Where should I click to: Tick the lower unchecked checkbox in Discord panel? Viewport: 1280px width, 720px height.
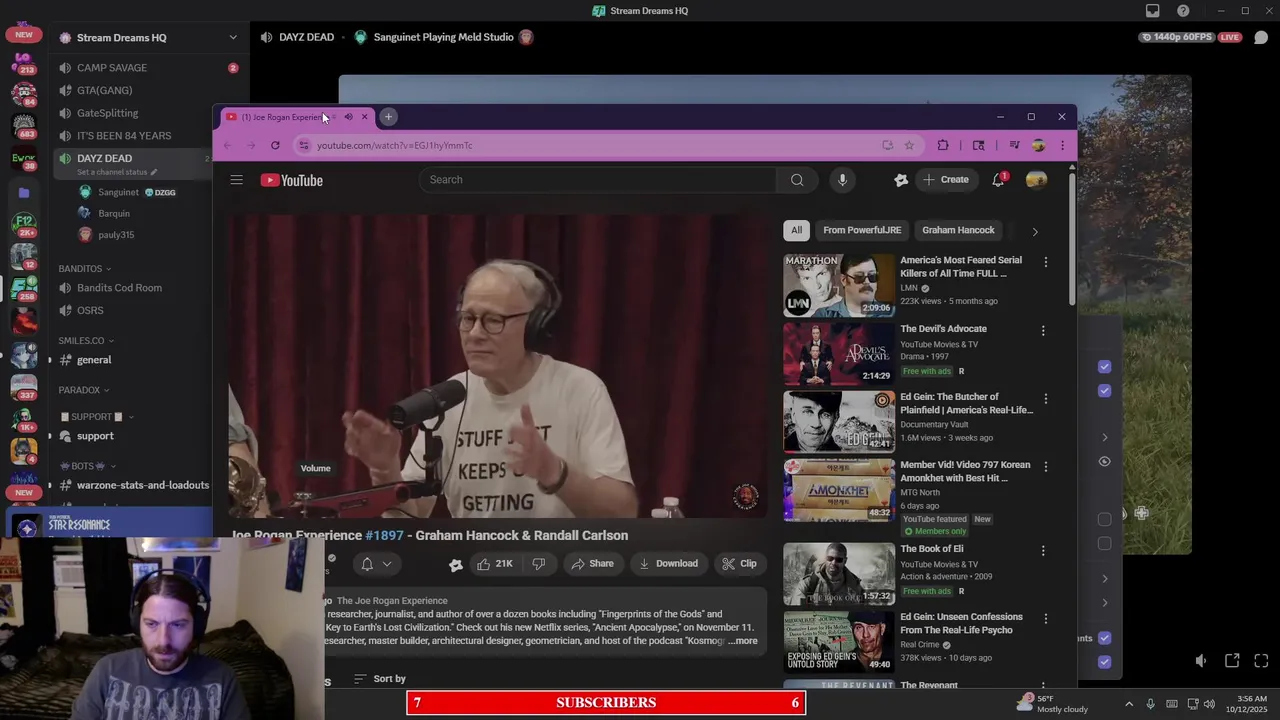pos(1104,544)
